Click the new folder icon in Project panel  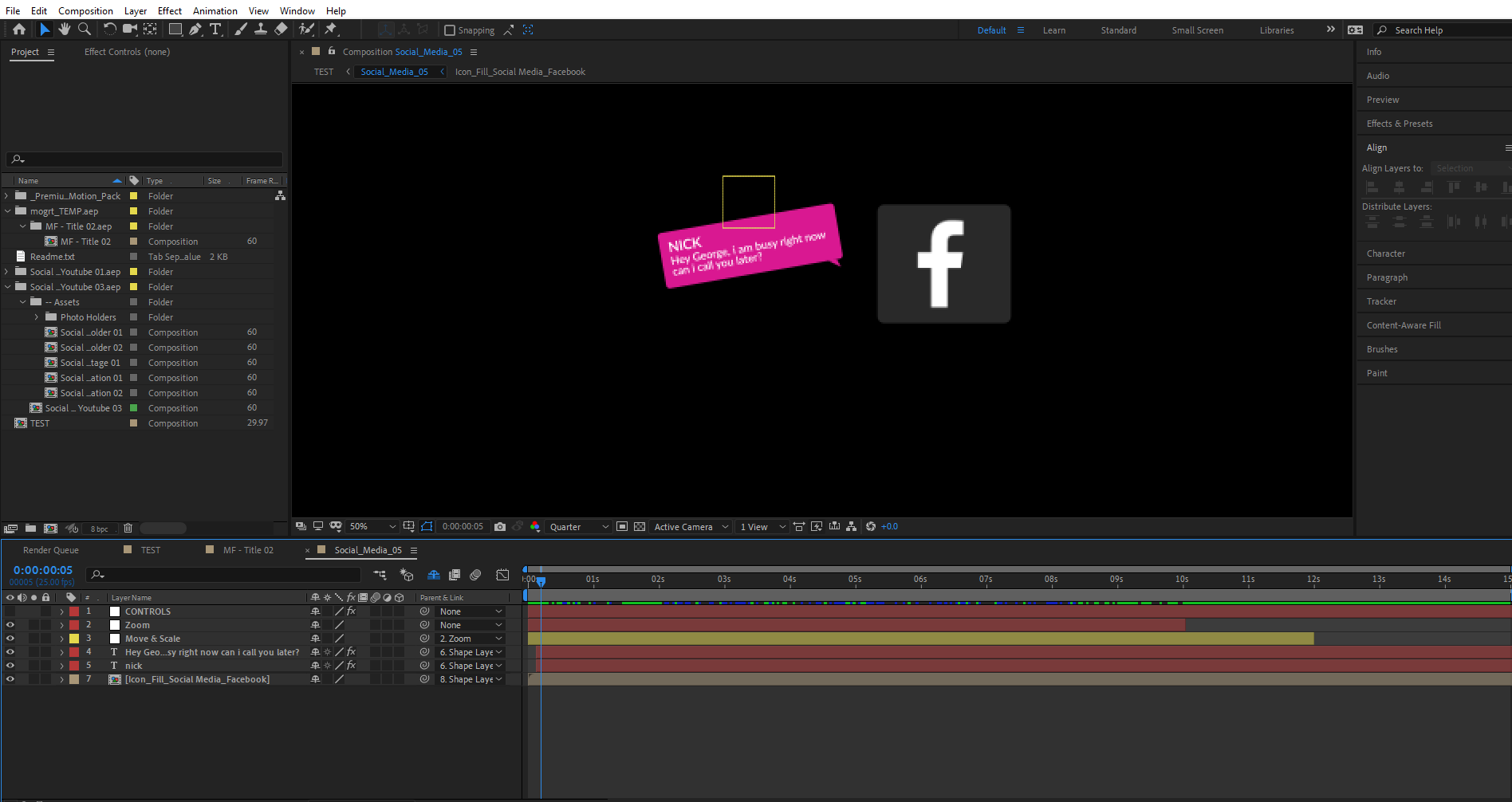30,529
